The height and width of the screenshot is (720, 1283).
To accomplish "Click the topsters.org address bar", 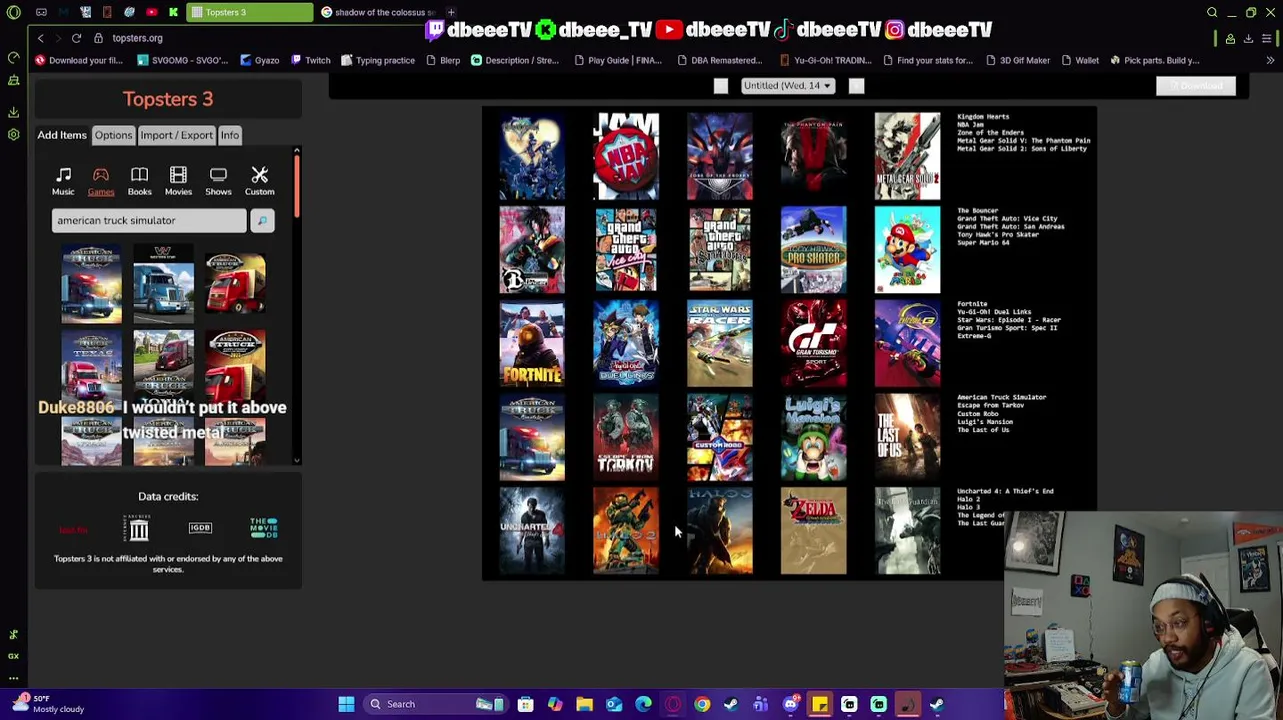I will [x=137, y=38].
